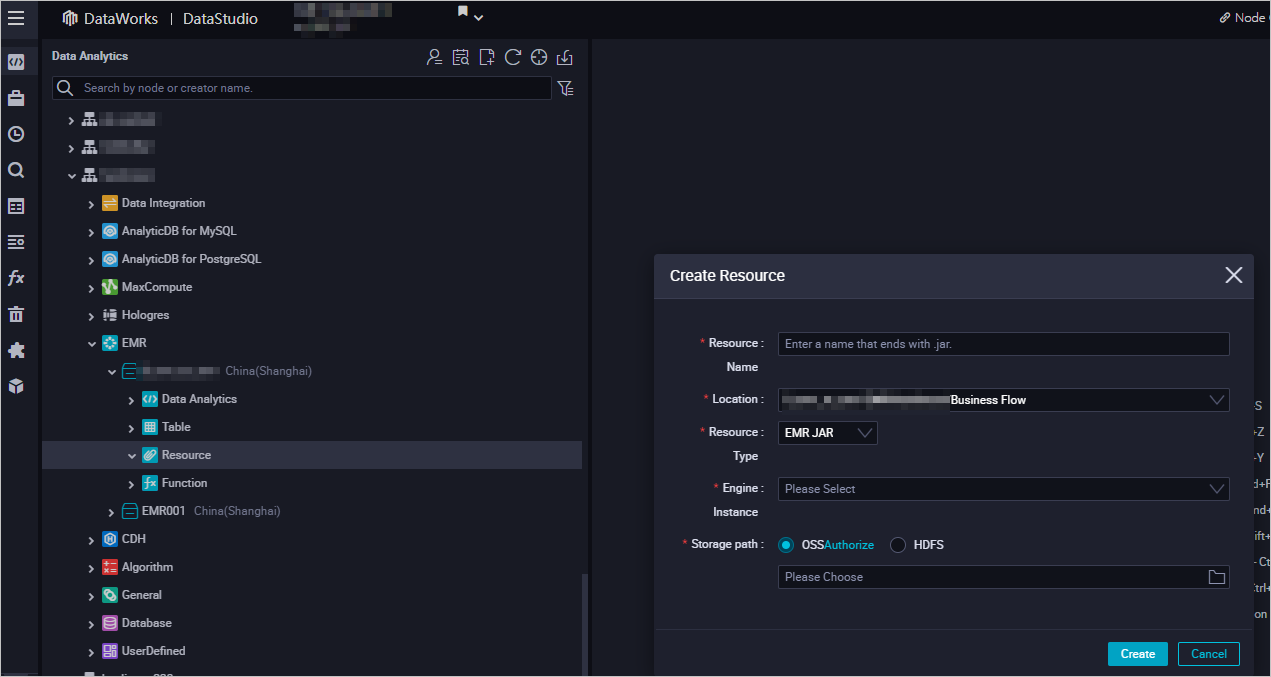Click the Cancel button

click(1209, 654)
